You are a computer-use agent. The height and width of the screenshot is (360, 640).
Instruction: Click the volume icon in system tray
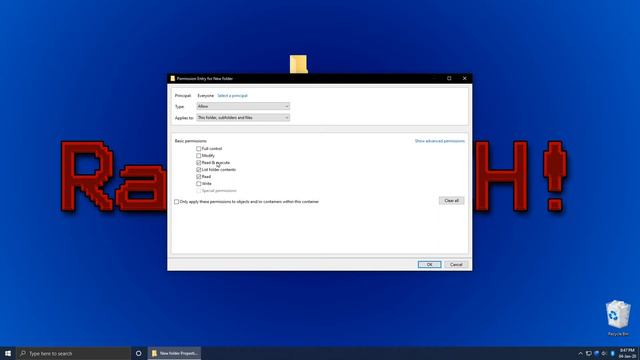coord(604,353)
